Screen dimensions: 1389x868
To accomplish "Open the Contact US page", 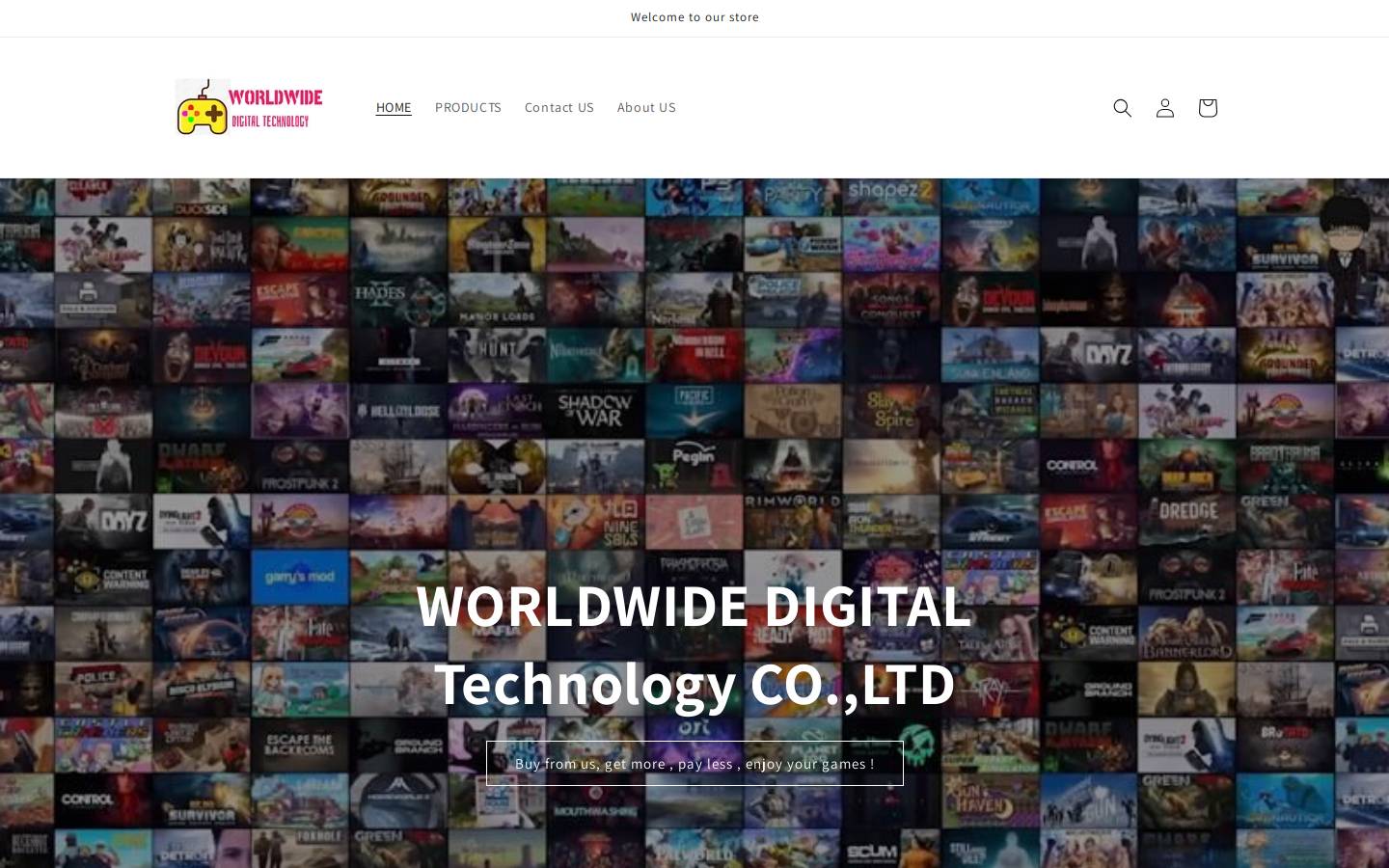I will (x=559, y=107).
